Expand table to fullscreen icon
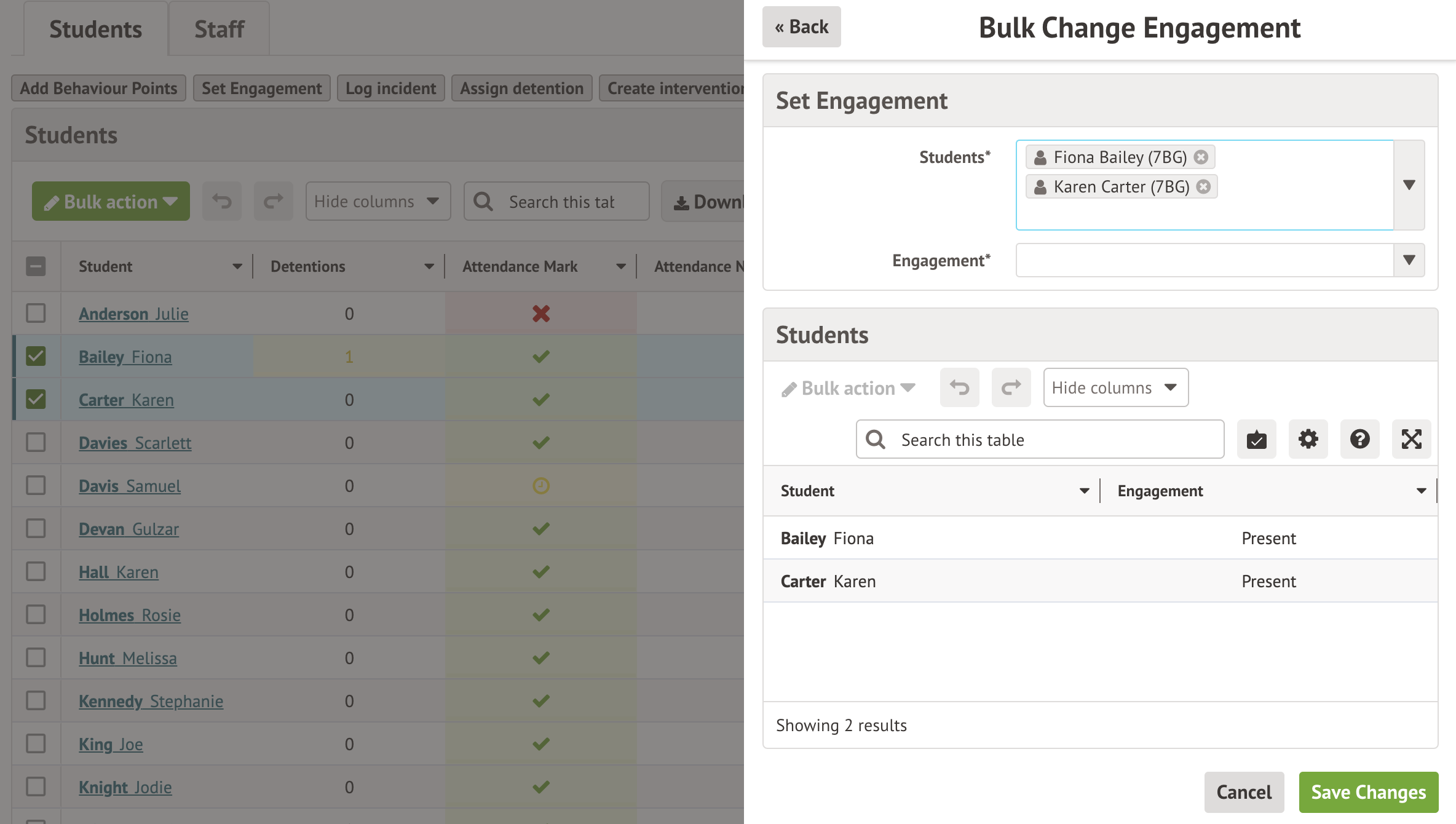This screenshot has width=1456, height=824. point(1411,440)
